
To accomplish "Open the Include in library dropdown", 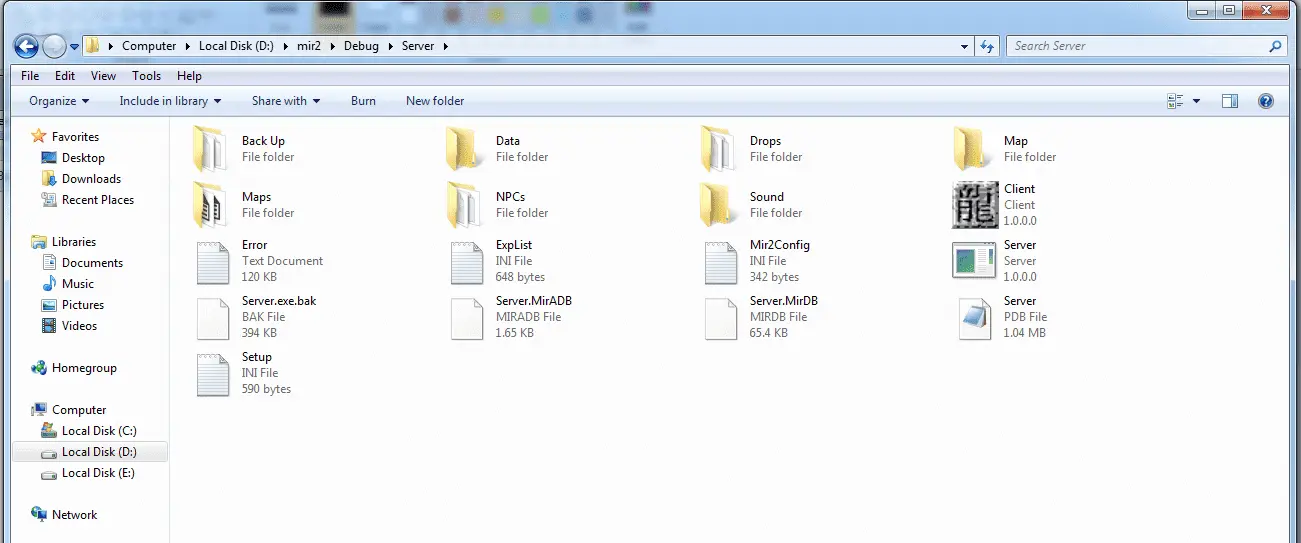I will (170, 101).
